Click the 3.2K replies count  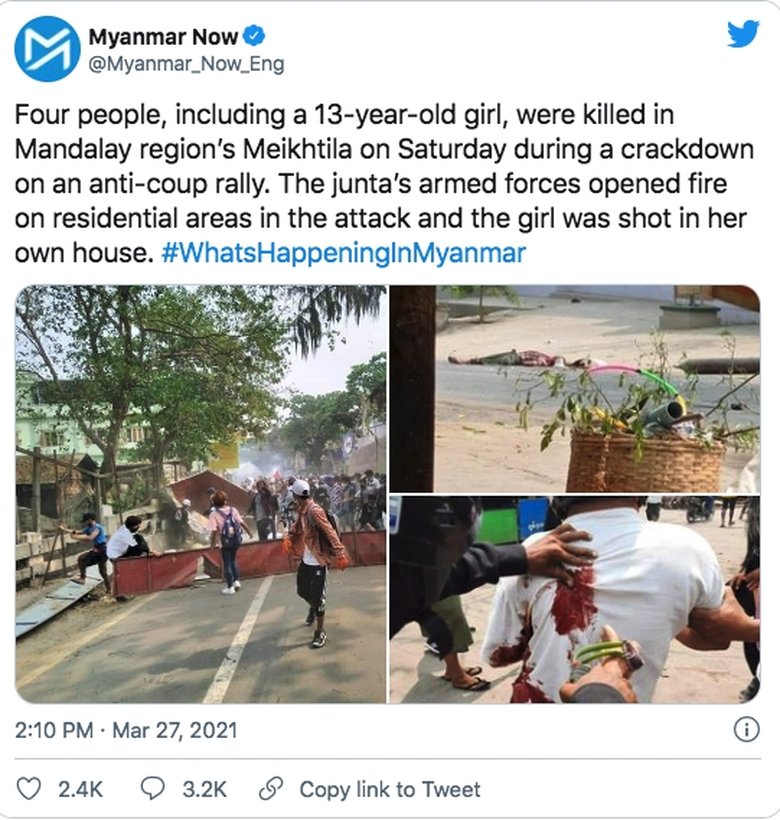point(204,789)
